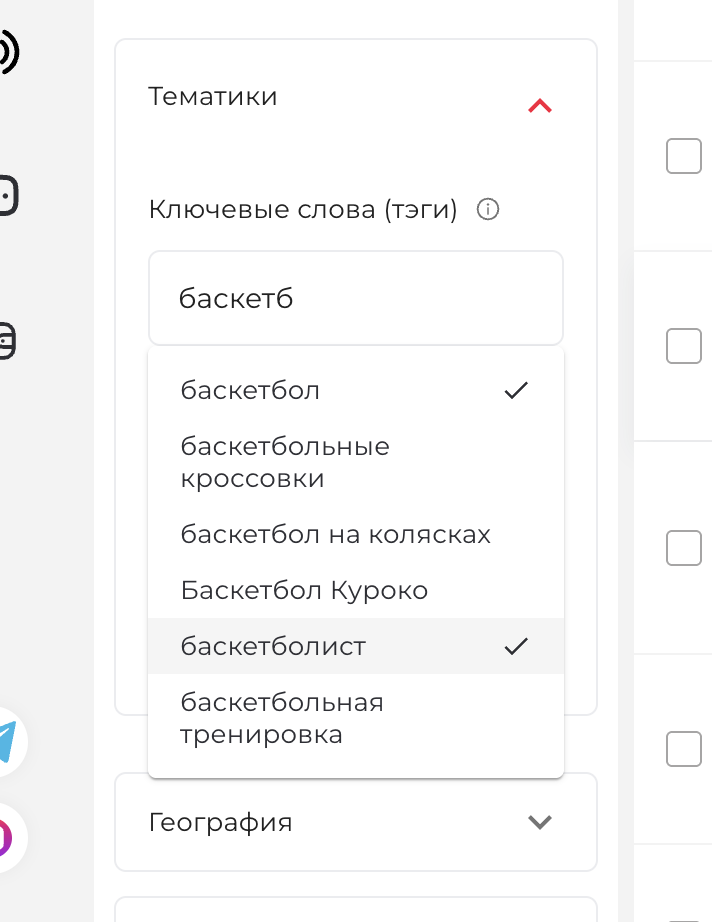
Task: Click the keyword input containing баскетб
Action: coord(356,298)
